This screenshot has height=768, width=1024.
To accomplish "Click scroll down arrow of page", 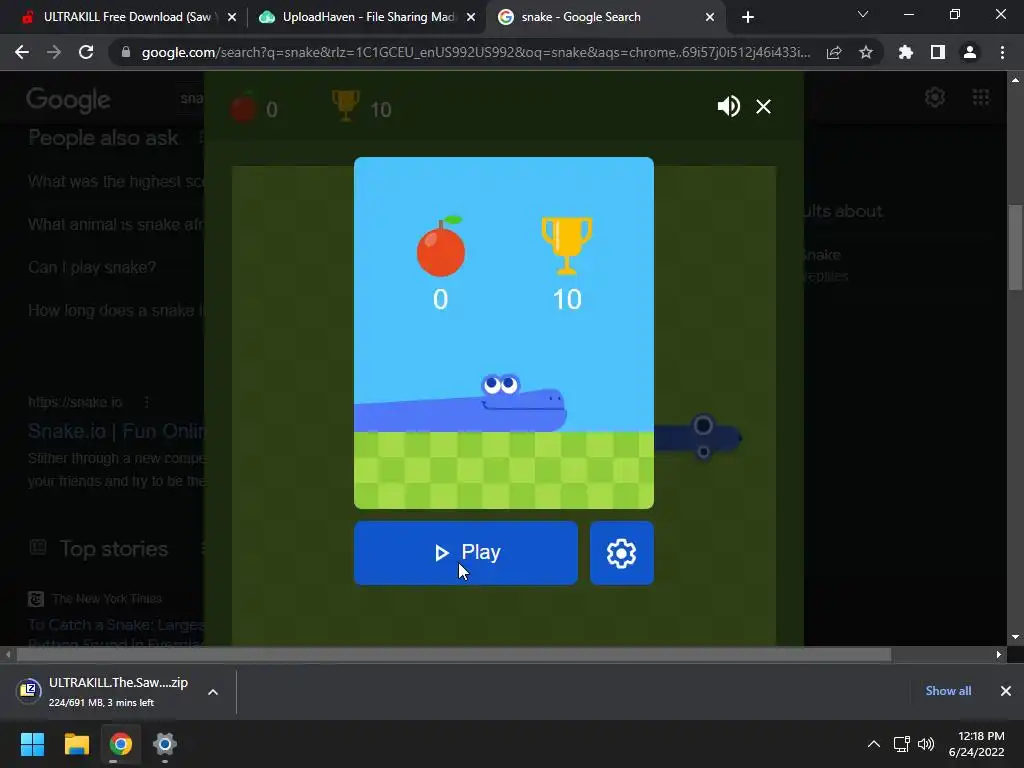I will pyautogui.click(x=1015, y=637).
